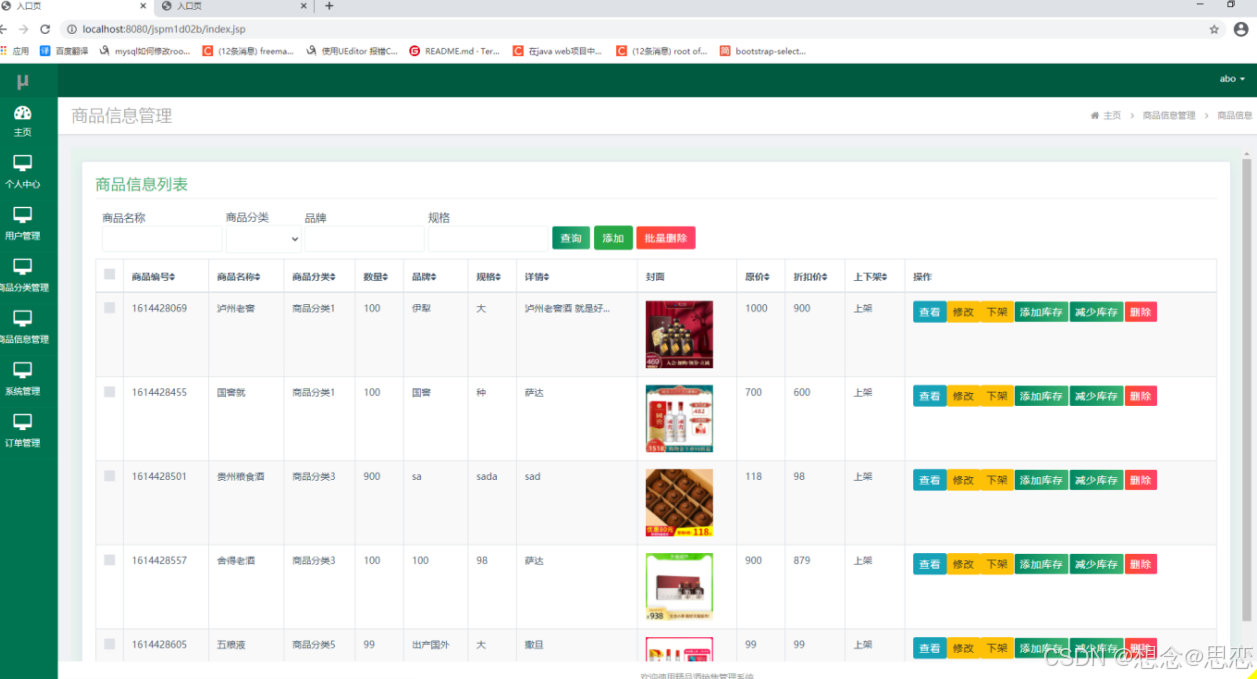Open the browser profile avatar
The height and width of the screenshot is (679, 1257).
[x=1241, y=30]
